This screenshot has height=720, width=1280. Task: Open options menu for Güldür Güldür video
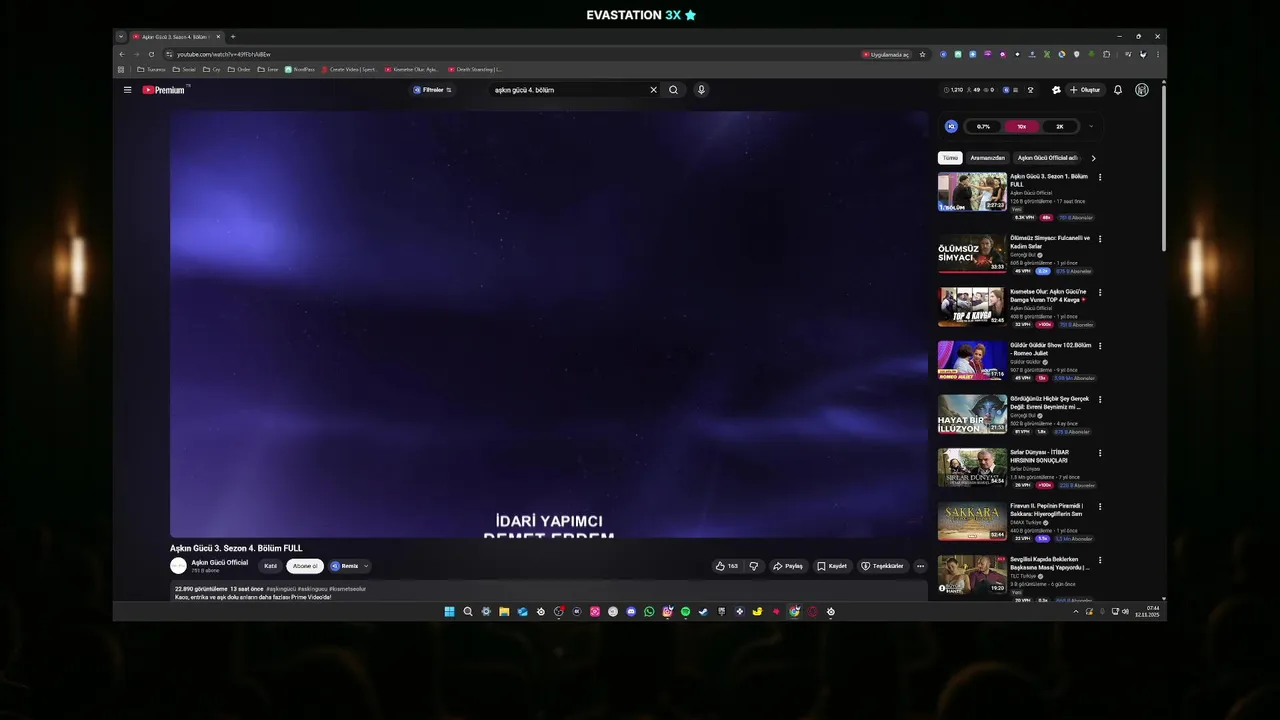pyautogui.click(x=1100, y=346)
